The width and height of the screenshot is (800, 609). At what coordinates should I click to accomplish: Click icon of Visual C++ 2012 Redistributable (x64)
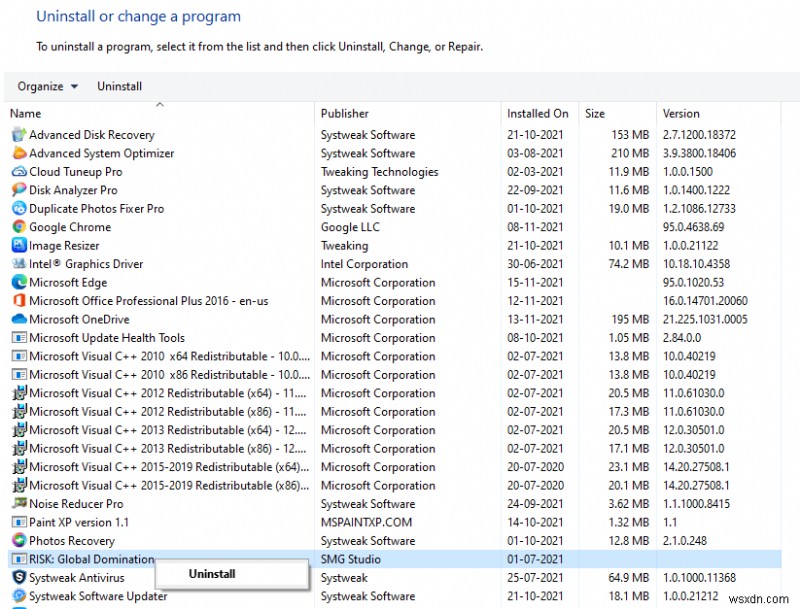(19, 393)
